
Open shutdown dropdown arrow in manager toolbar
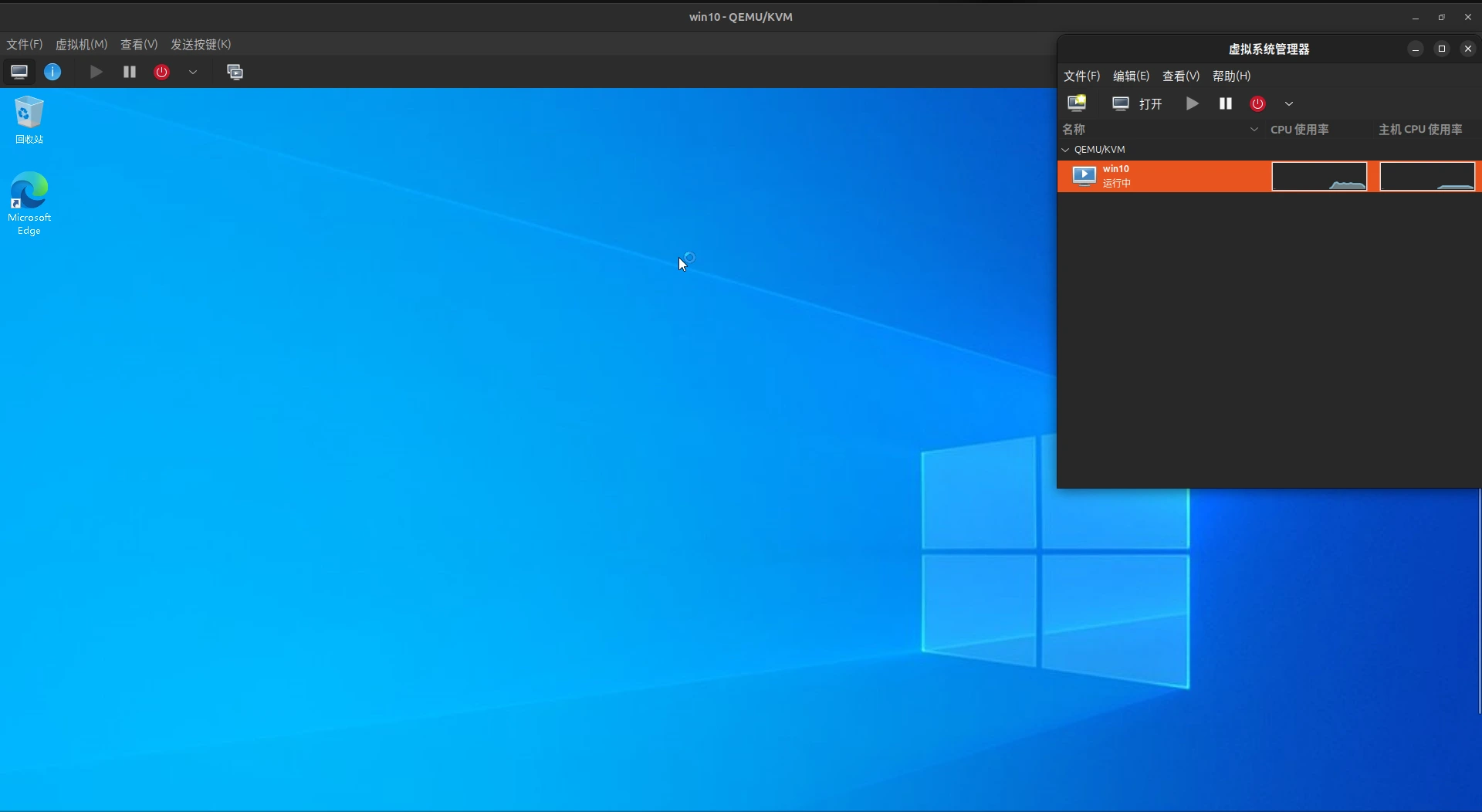pos(1289,103)
